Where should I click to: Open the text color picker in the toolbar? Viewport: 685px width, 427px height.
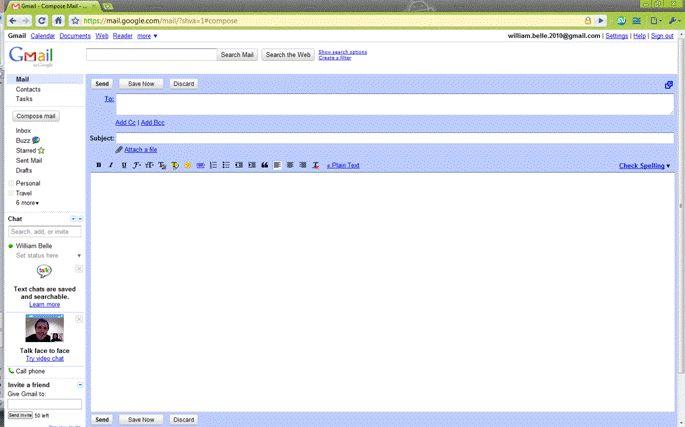[162, 165]
